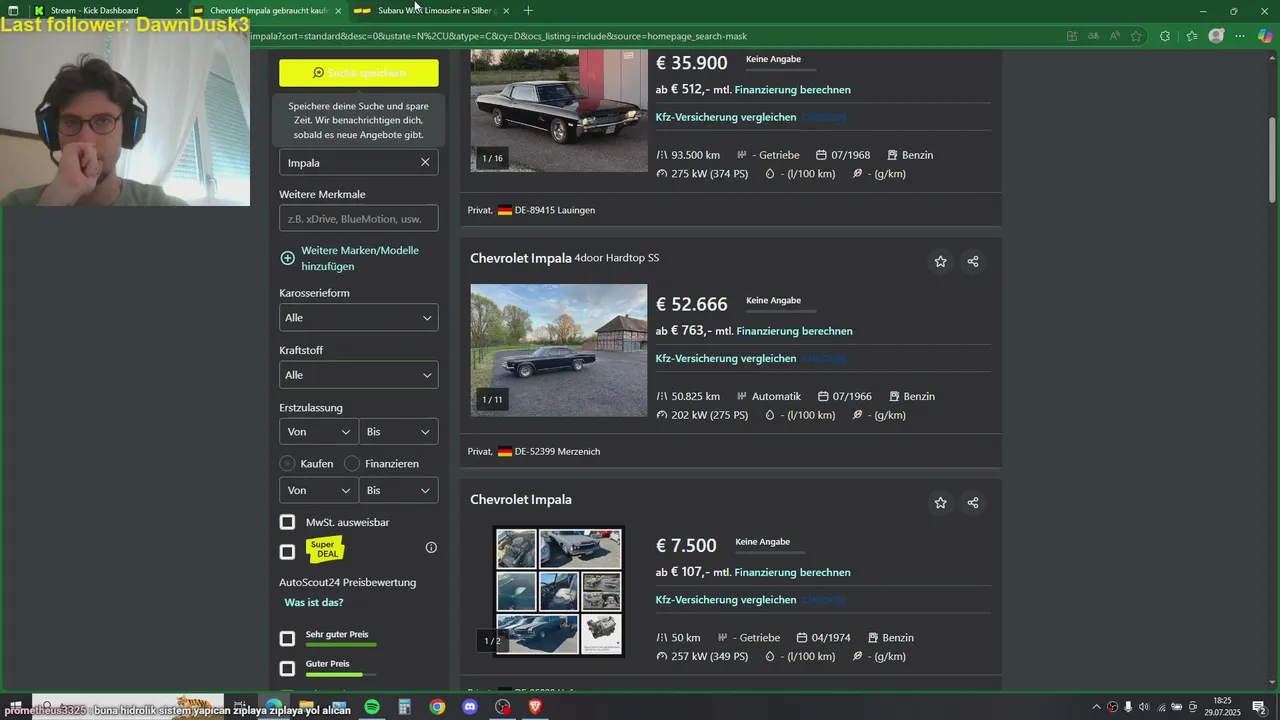Favorite the Impala 4door Hardtop SS listing

point(940,262)
